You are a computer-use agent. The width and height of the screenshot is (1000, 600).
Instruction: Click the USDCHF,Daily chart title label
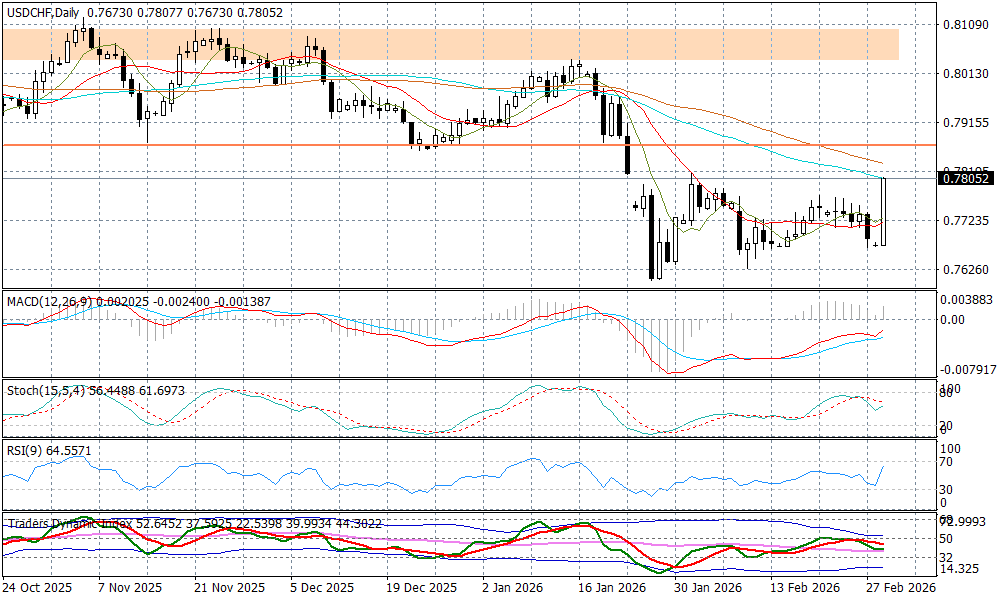tap(42, 12)
